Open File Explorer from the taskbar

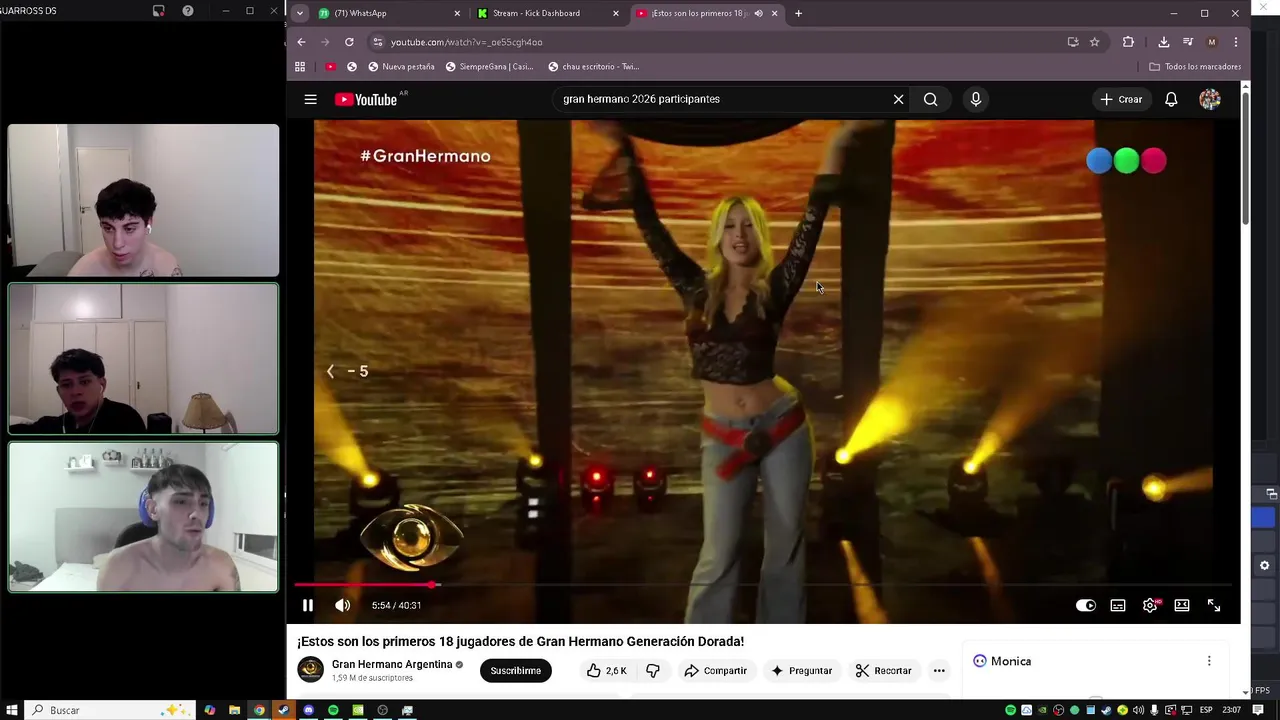point(235,710)
